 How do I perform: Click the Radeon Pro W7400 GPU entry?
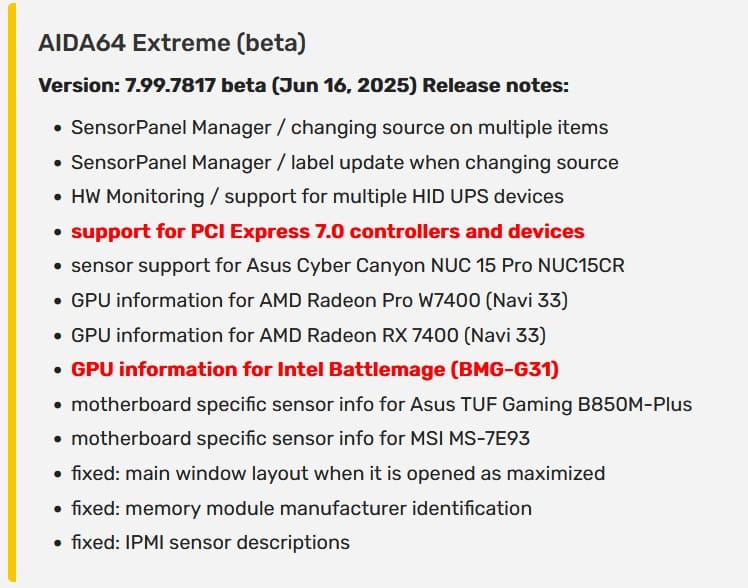[320, 300]
